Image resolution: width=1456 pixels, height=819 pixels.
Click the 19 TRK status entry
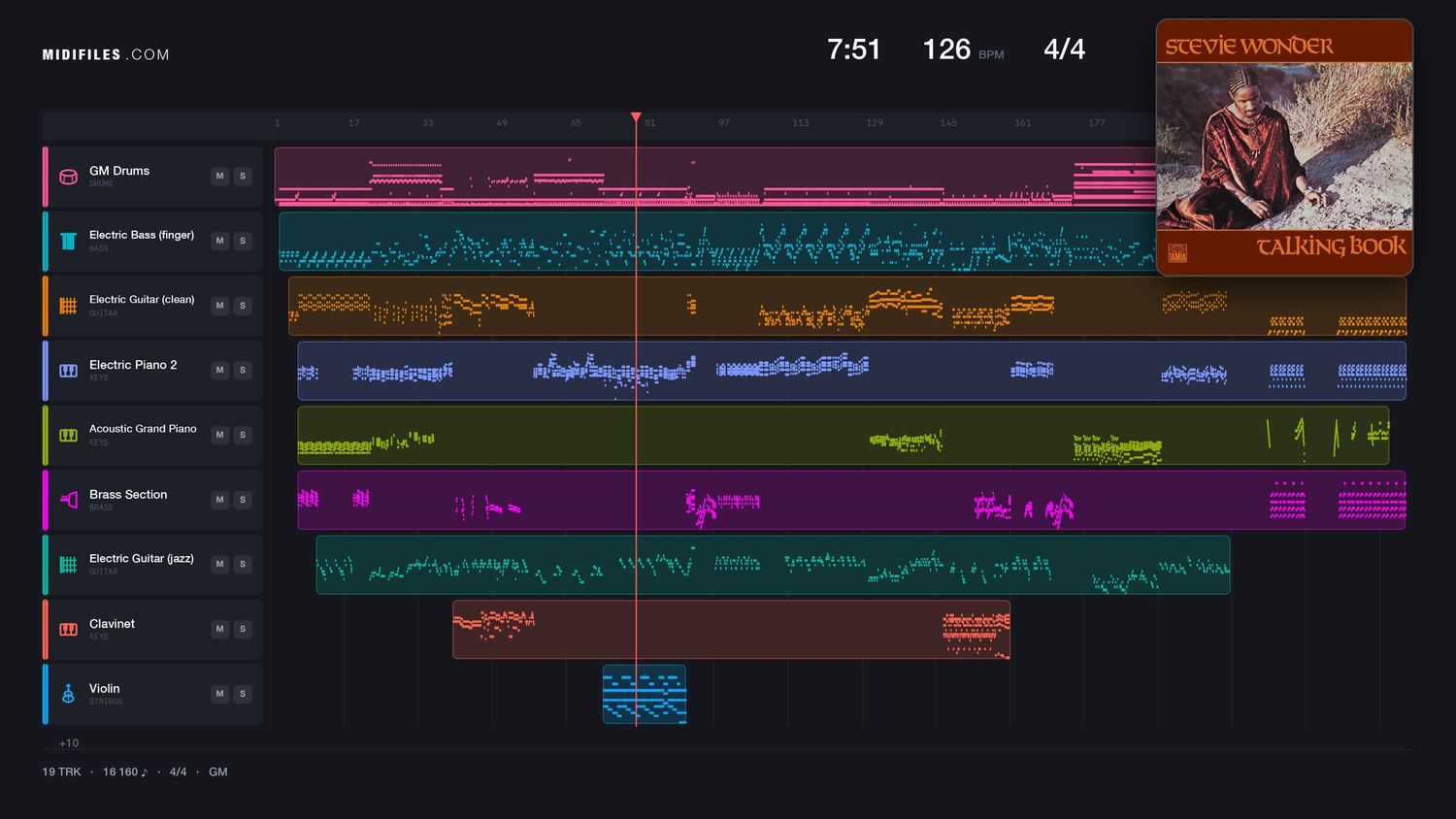pyautogui.click(x=61, y=772)
